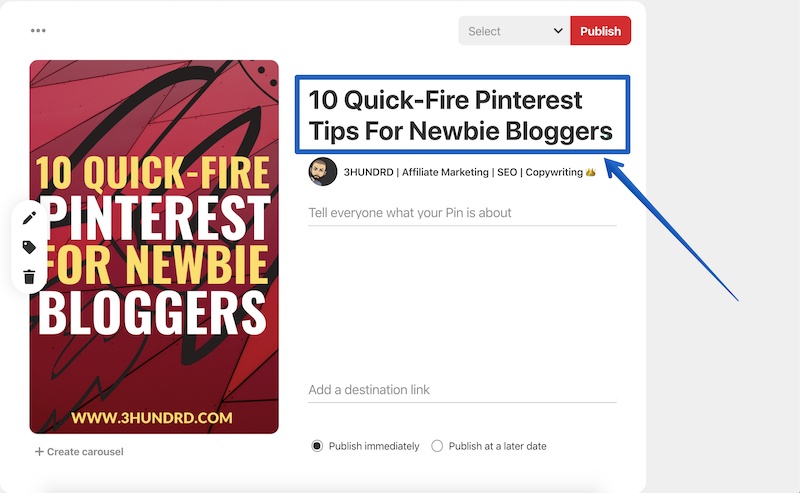Click the pin title text field
Image resolution: width=800 pixels, height=493 pixels.
pyautogui.click(x=462, y=115)
